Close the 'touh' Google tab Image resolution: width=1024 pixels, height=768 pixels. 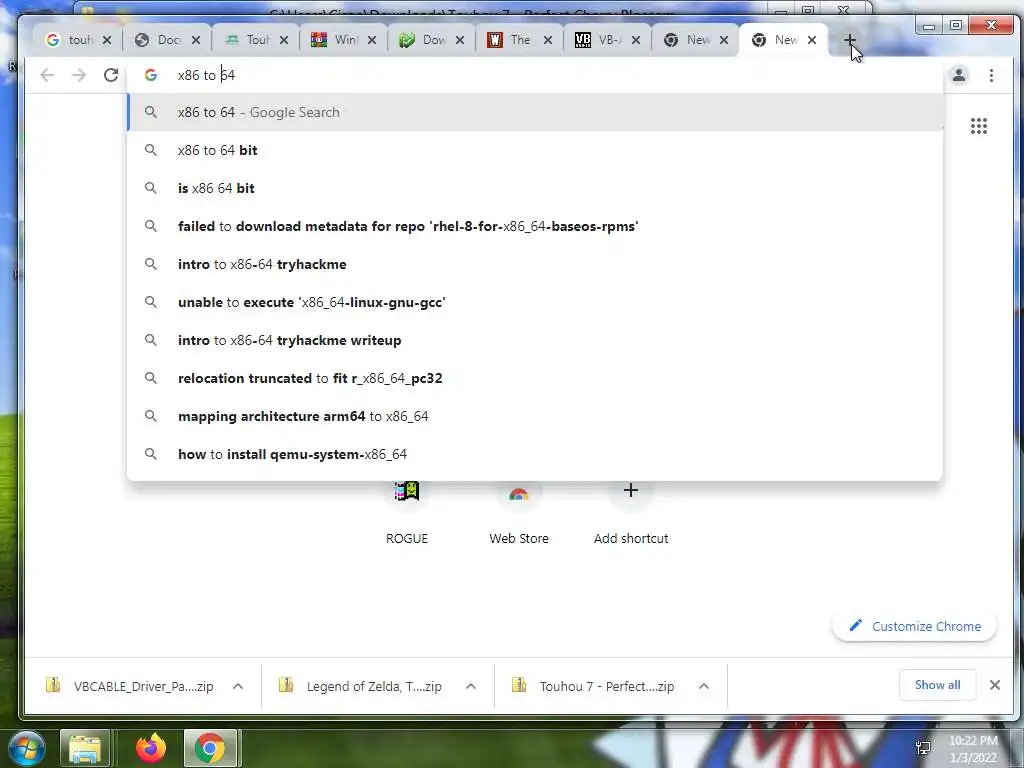point(107,40)
